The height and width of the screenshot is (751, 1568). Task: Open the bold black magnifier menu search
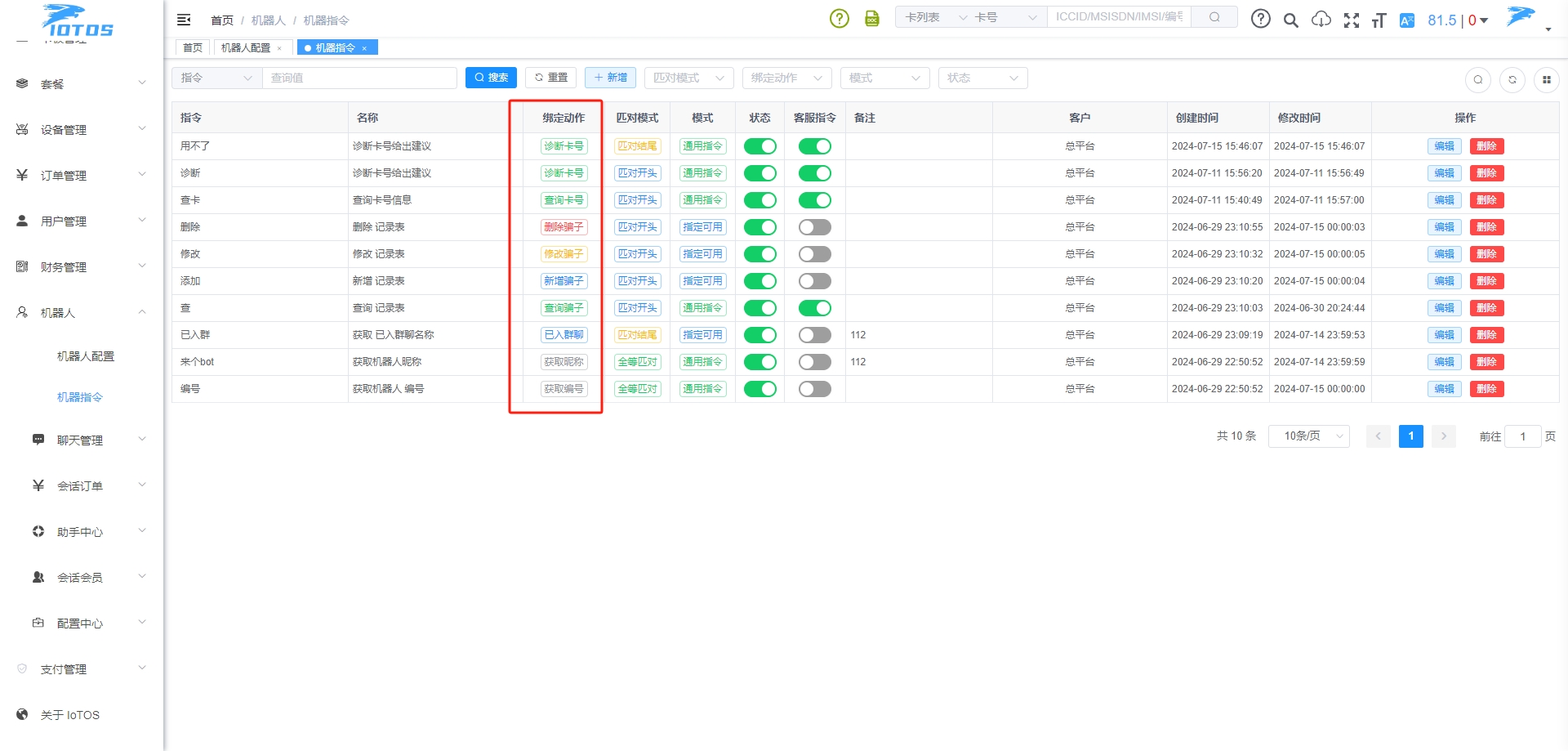(1291, 20)
